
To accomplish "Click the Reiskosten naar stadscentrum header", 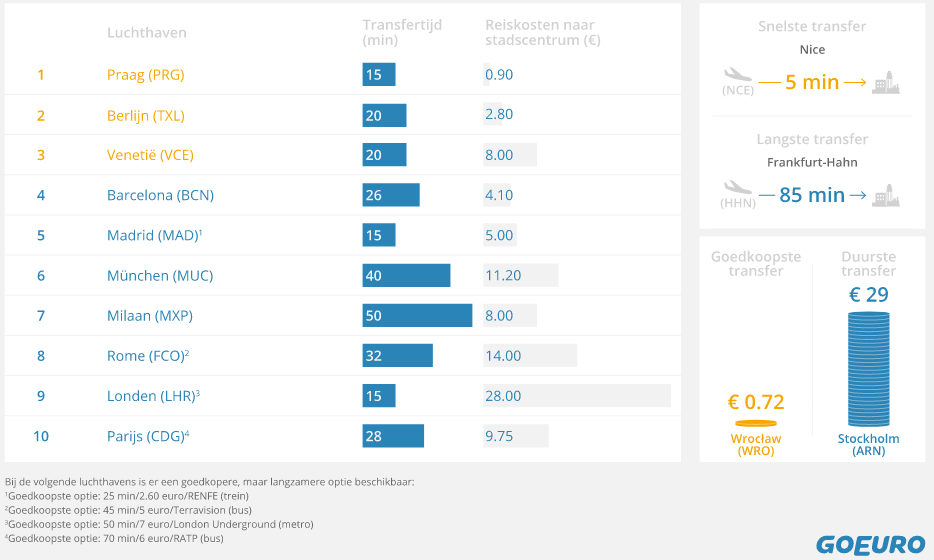I will [x=542, y=32].
